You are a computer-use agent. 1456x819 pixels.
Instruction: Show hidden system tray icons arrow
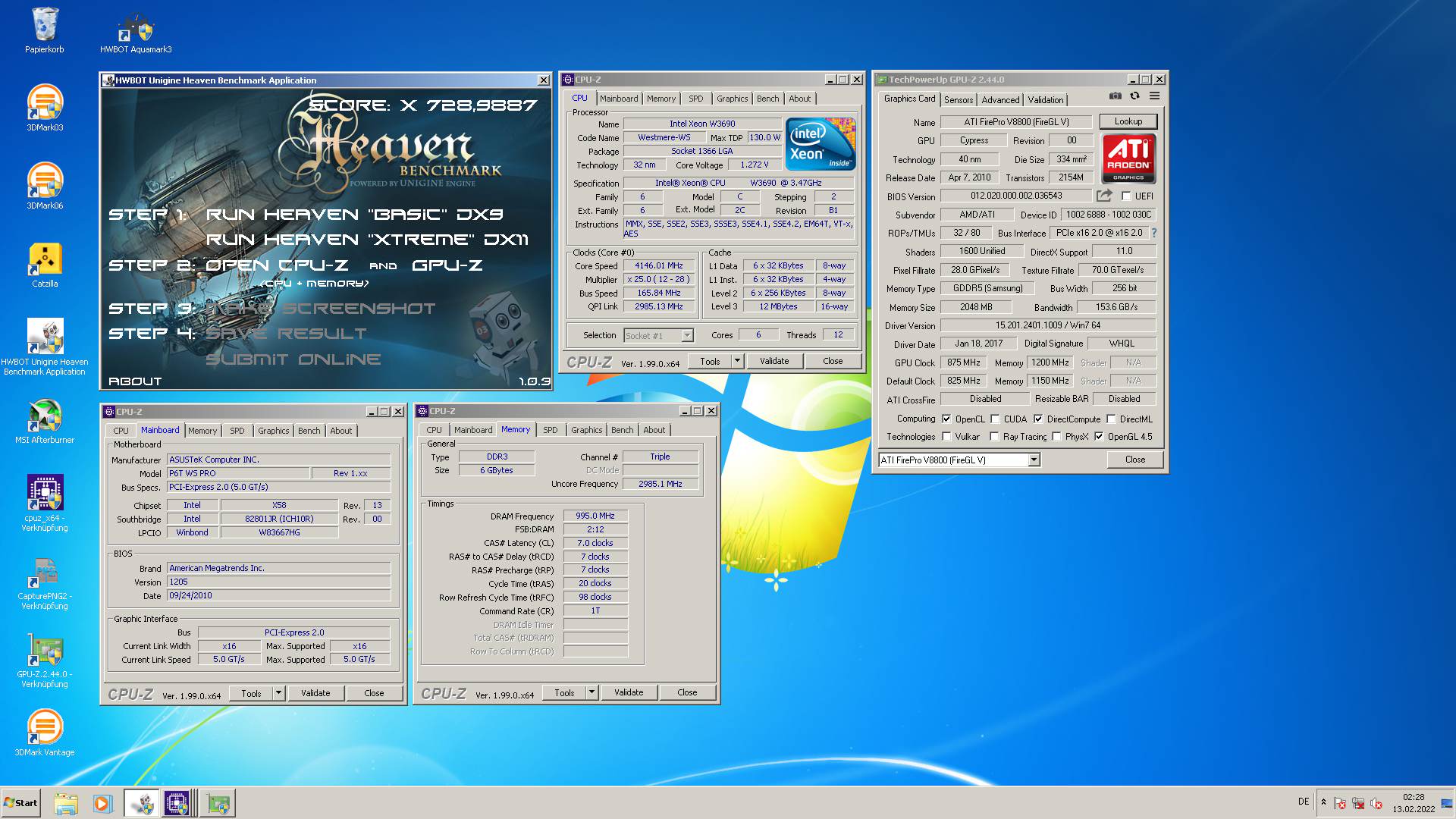(x=1323, y=802)
